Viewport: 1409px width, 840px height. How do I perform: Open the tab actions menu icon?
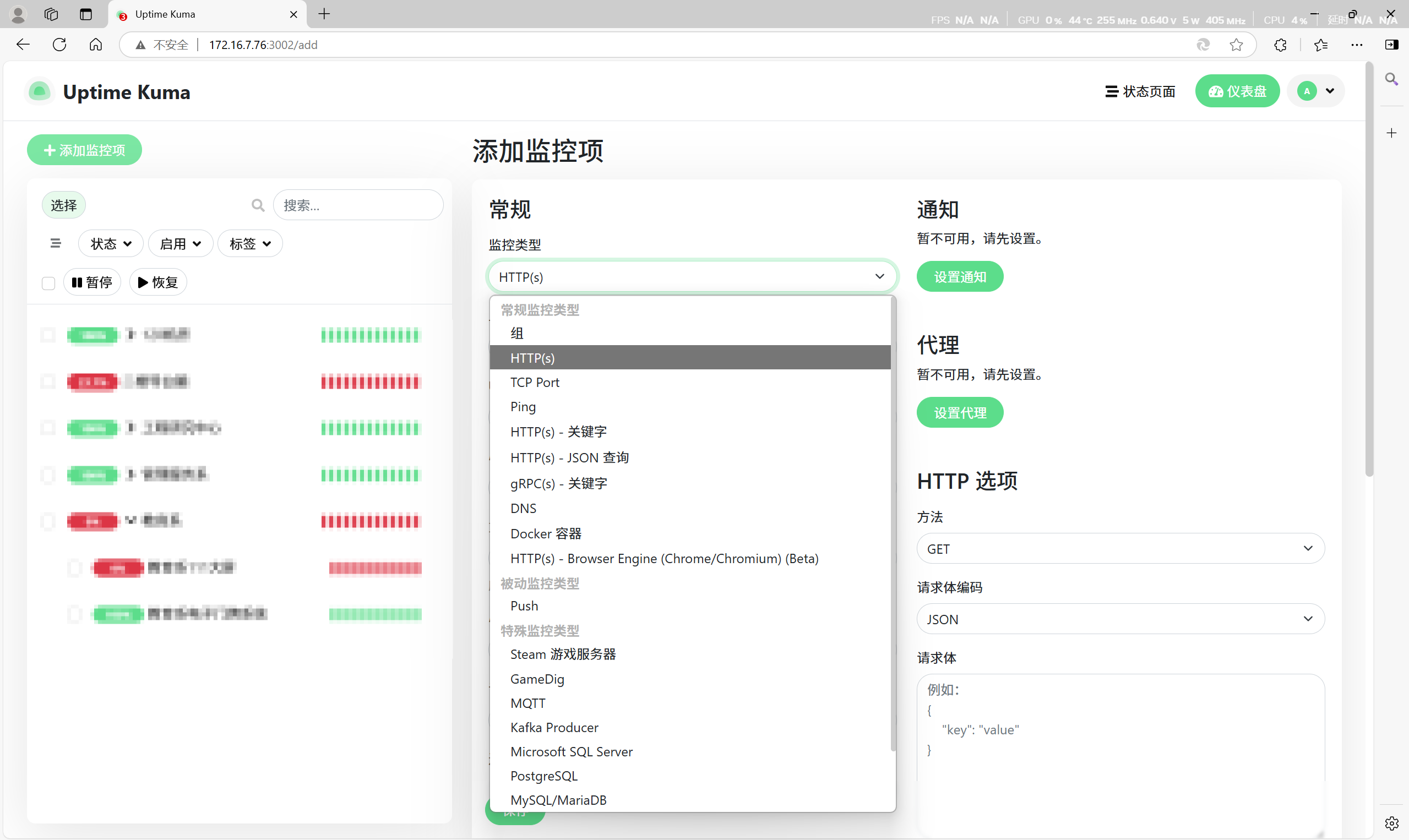click(x=85, y=14)
